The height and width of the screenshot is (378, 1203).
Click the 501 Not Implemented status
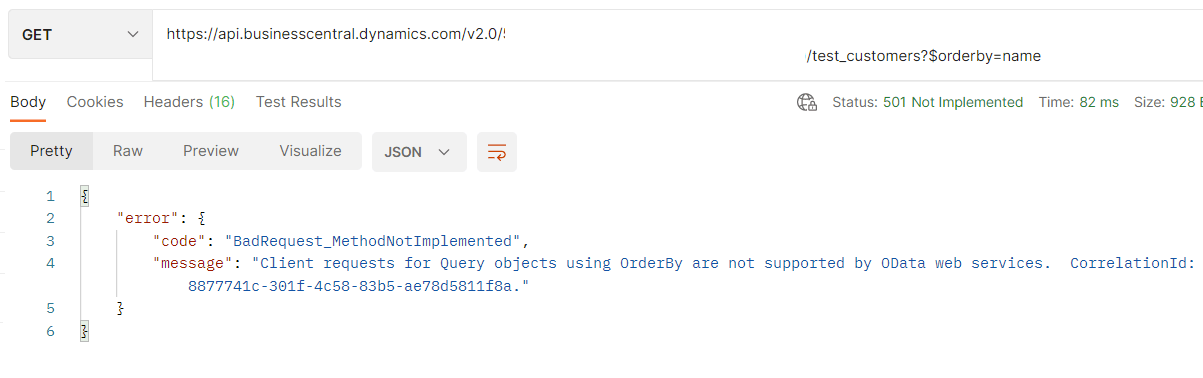tap(953, 102)
